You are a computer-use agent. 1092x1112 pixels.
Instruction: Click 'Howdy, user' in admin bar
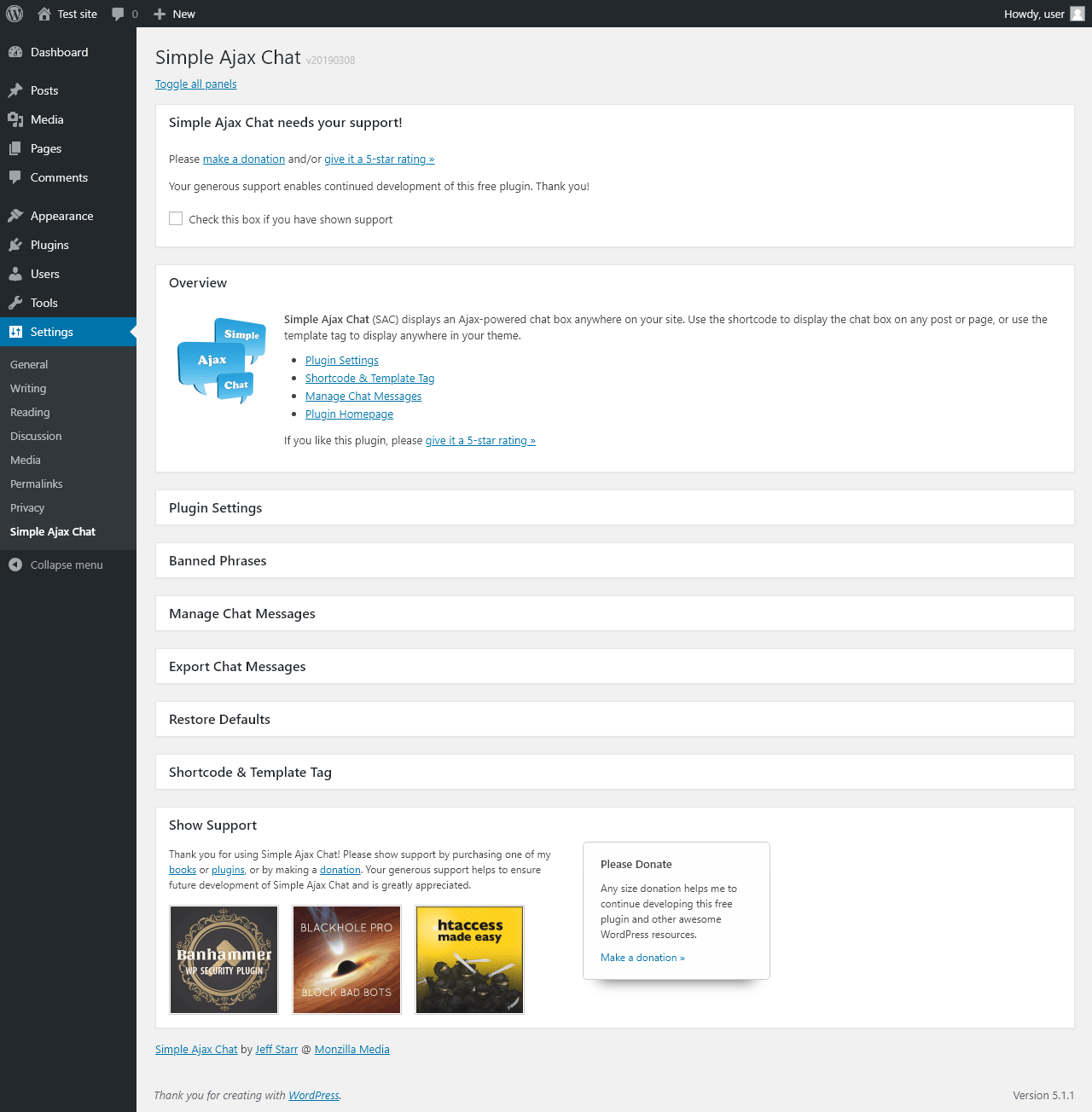pos(1034,14)
